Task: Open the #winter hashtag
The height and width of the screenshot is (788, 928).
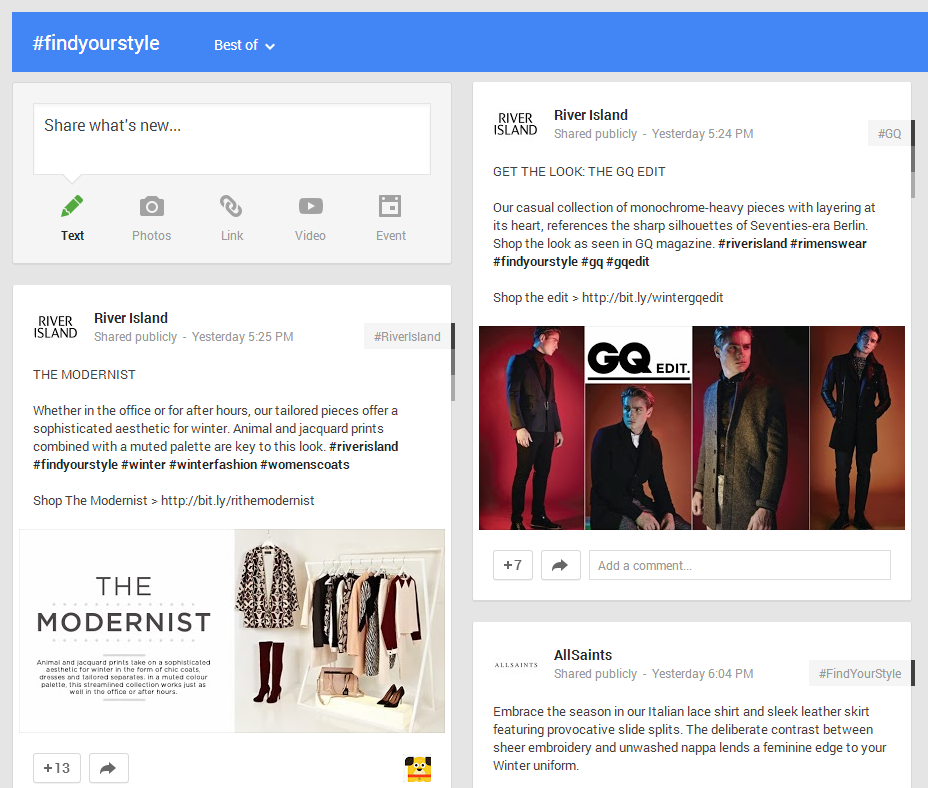Action: [x=143, y=465]
